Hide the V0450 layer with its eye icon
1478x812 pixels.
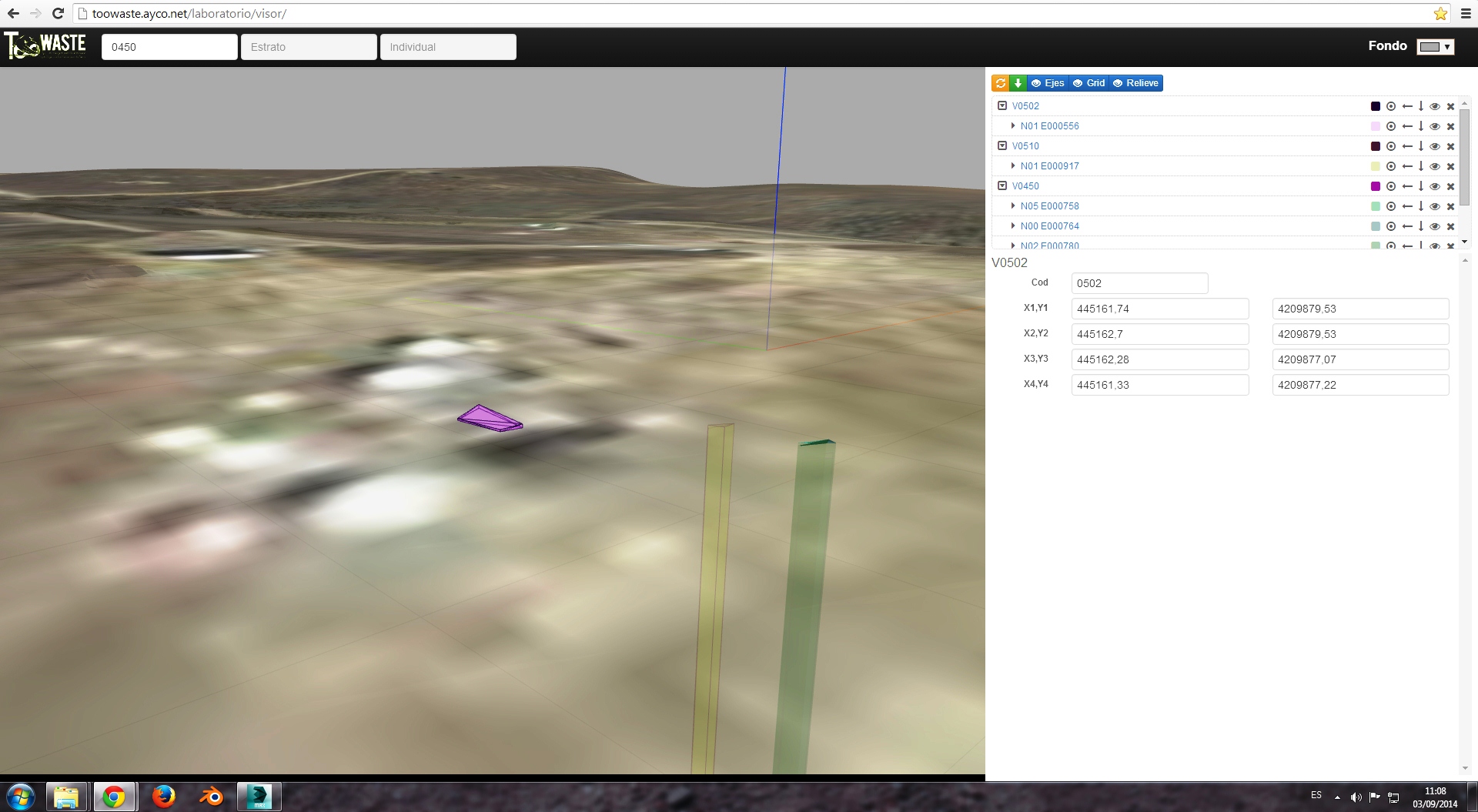click(1435, 186)
